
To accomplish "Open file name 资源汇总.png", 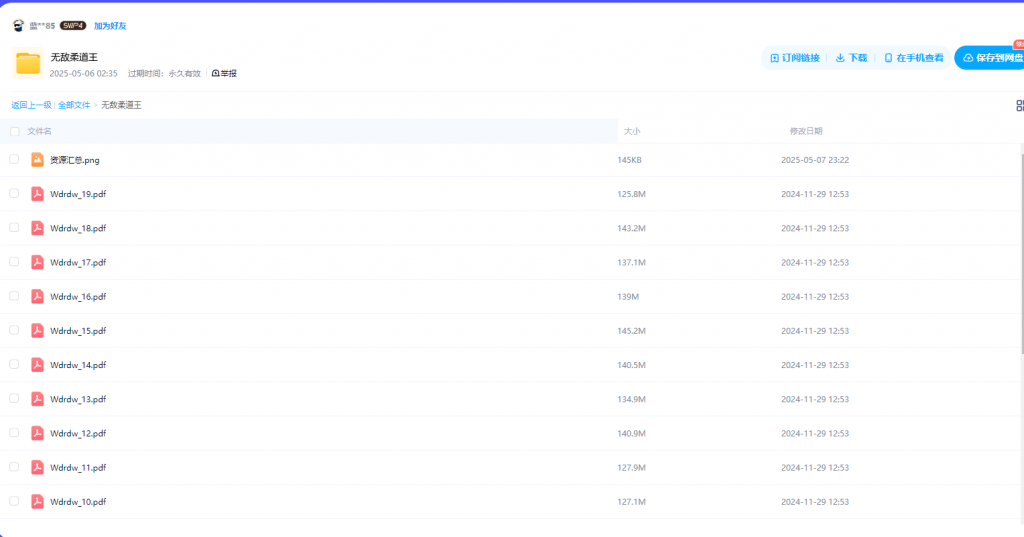I will coord(74,160).
